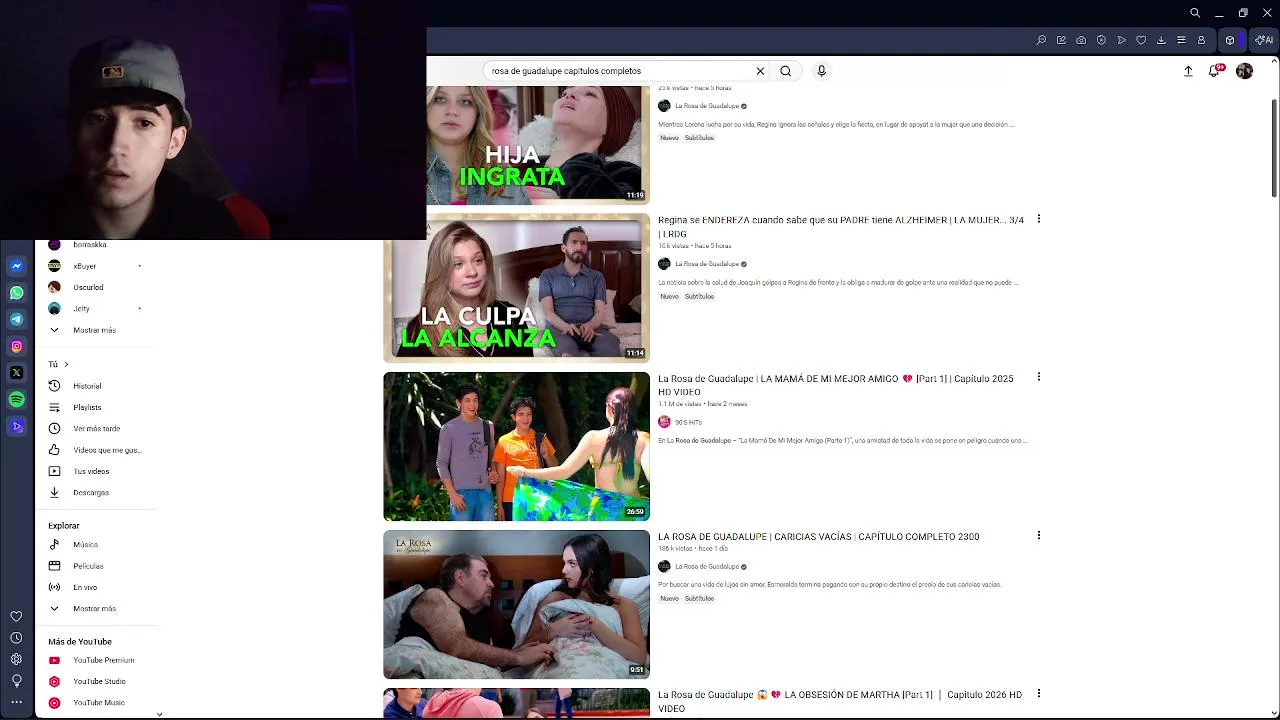Play the 26:59 pool scene thumbnail
The height and width of the screenshot is (720, 1280).
(x=516, y=446)
